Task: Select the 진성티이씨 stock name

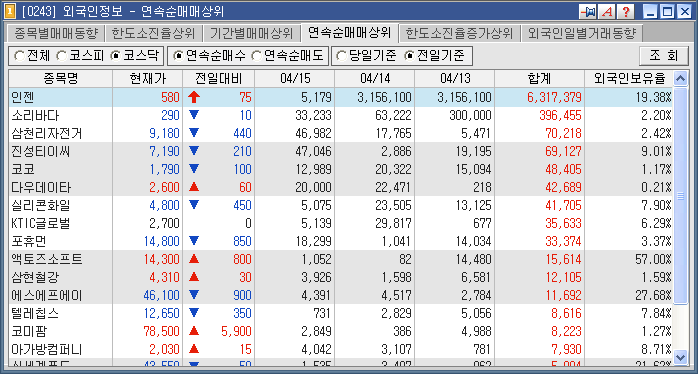Action: [x=41, y=151]
